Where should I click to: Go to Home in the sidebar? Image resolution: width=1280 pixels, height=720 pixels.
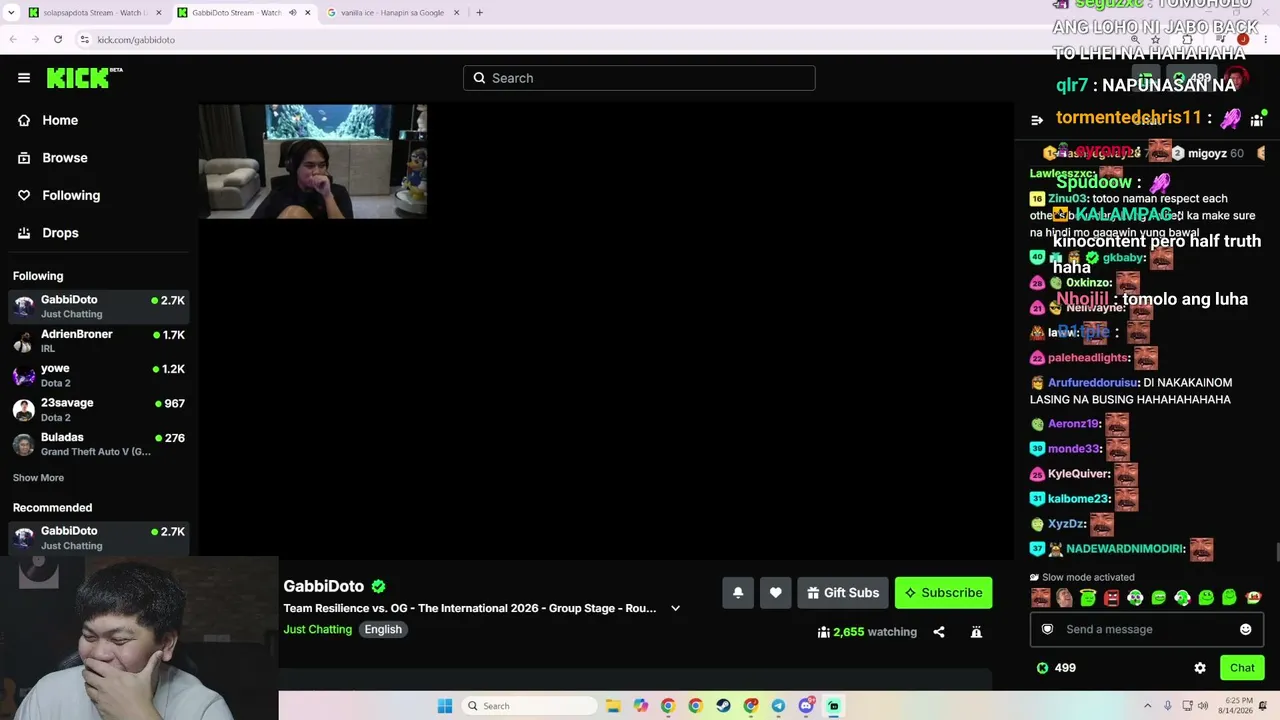60,120
